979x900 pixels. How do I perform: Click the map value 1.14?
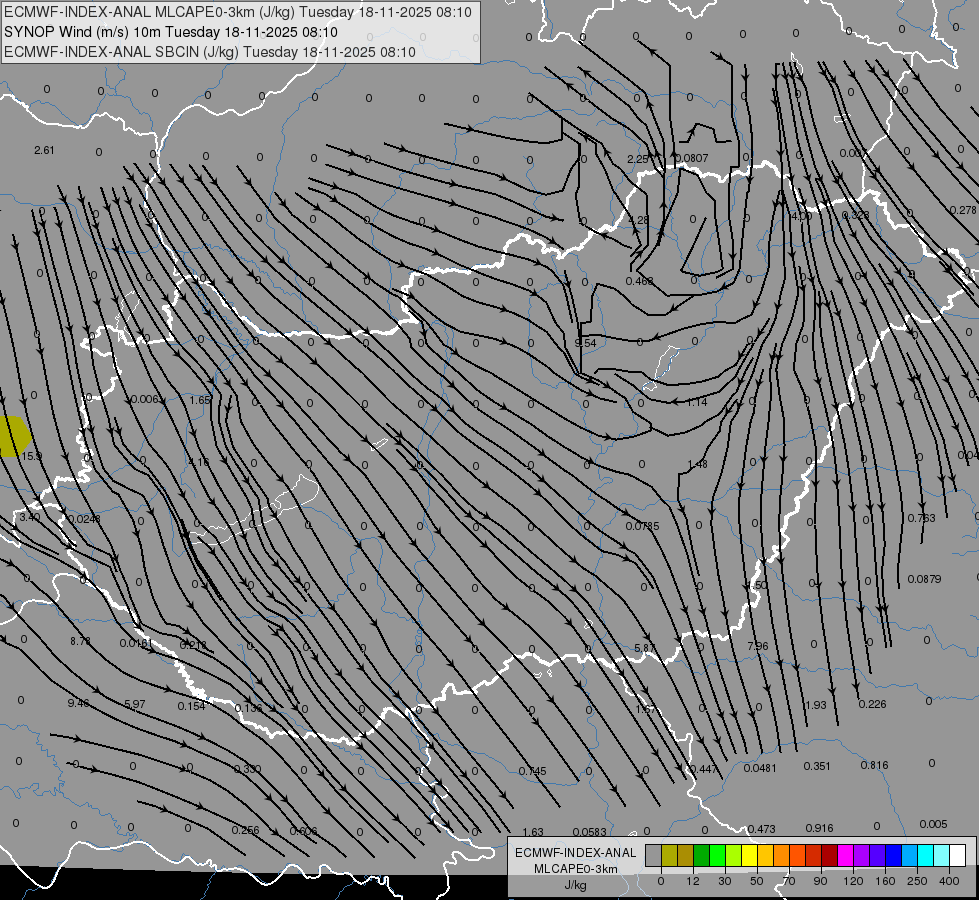coord(697,402)
